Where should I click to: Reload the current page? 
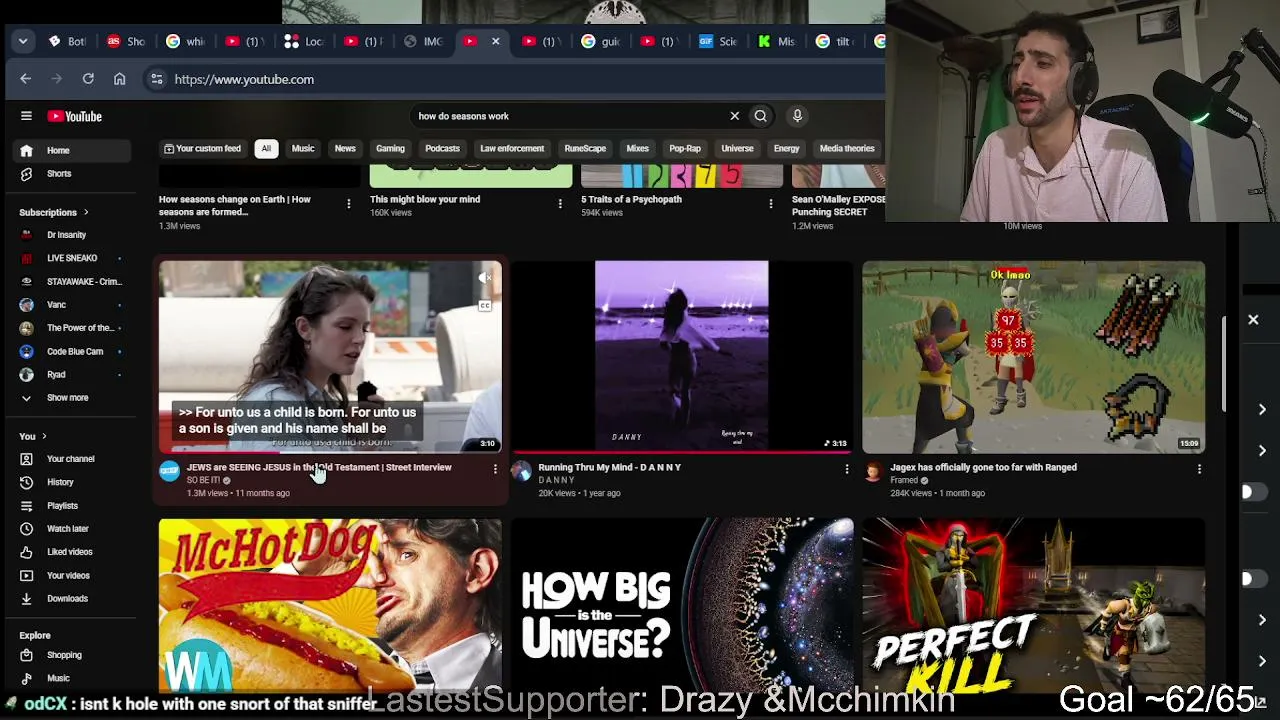[x=88, y=79]
